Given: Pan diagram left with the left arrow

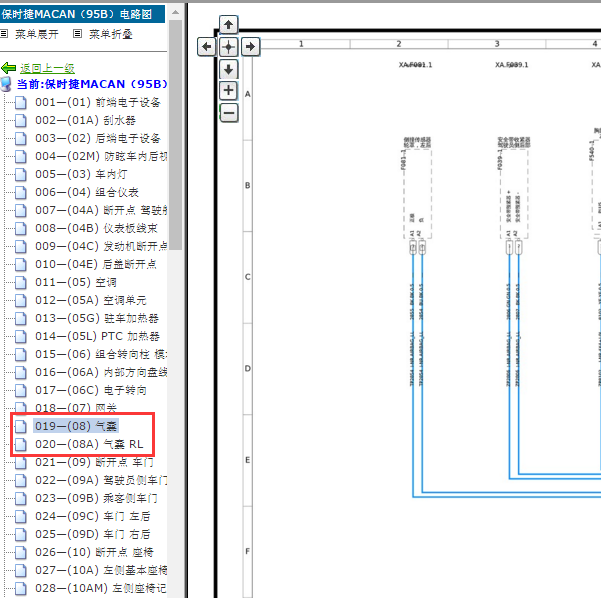Looking at the screenshot, I should (x=206, y=47).
